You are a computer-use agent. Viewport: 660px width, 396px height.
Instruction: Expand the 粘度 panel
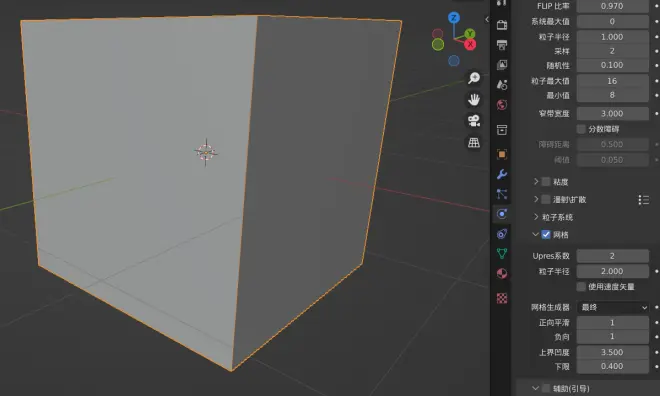coord(536,181)
